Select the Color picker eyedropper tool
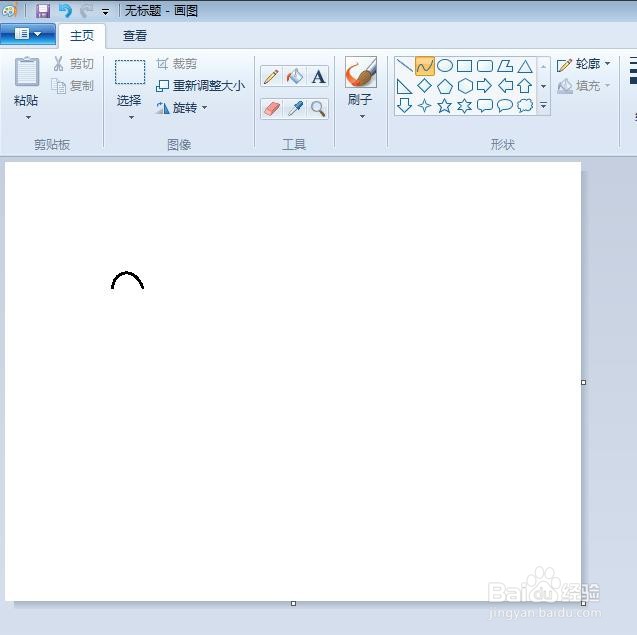 coord(295,109)
